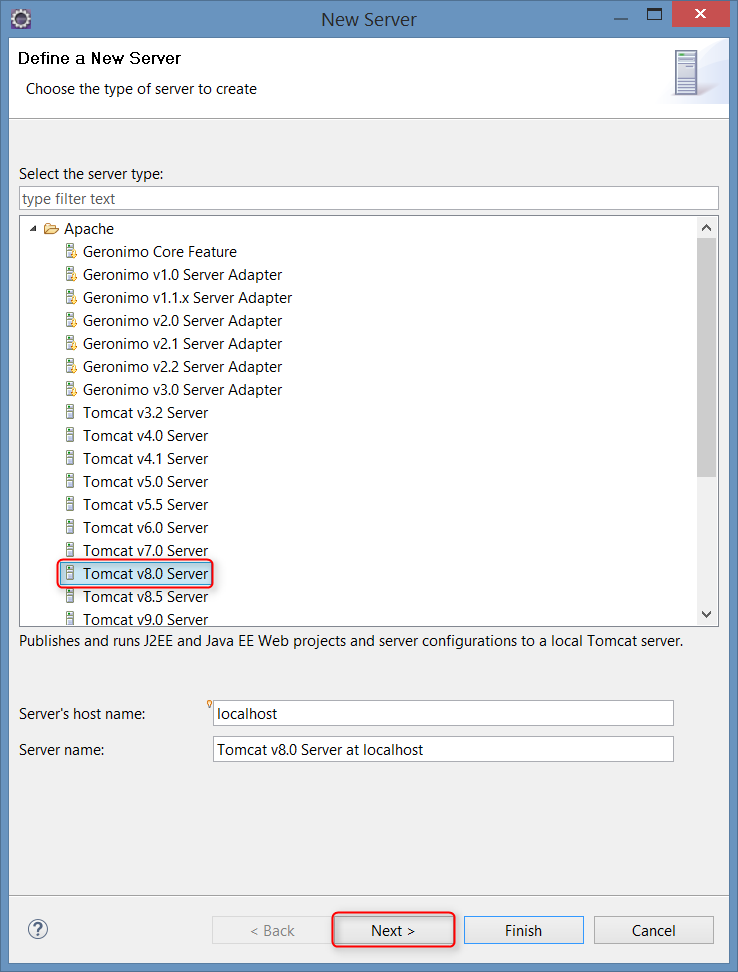
Task: Click the Tomcat v4.1 Server icon
Action: [x=70, y=457]
